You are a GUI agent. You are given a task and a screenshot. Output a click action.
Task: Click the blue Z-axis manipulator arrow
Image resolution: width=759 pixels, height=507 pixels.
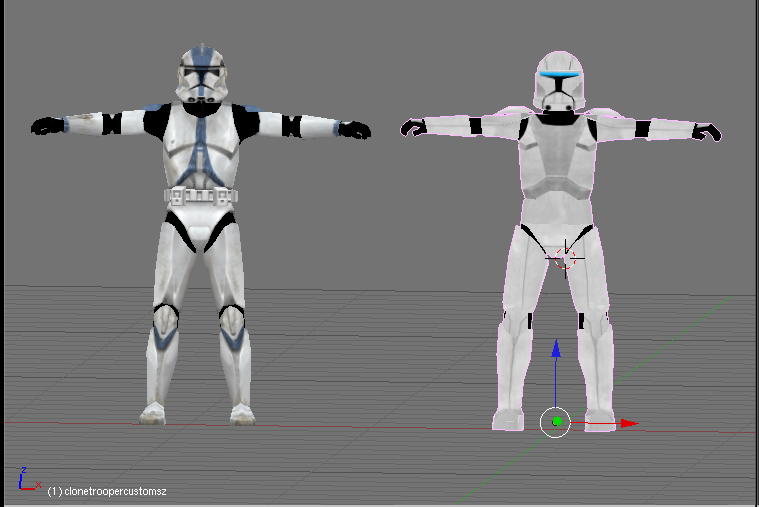click(556, 350)
